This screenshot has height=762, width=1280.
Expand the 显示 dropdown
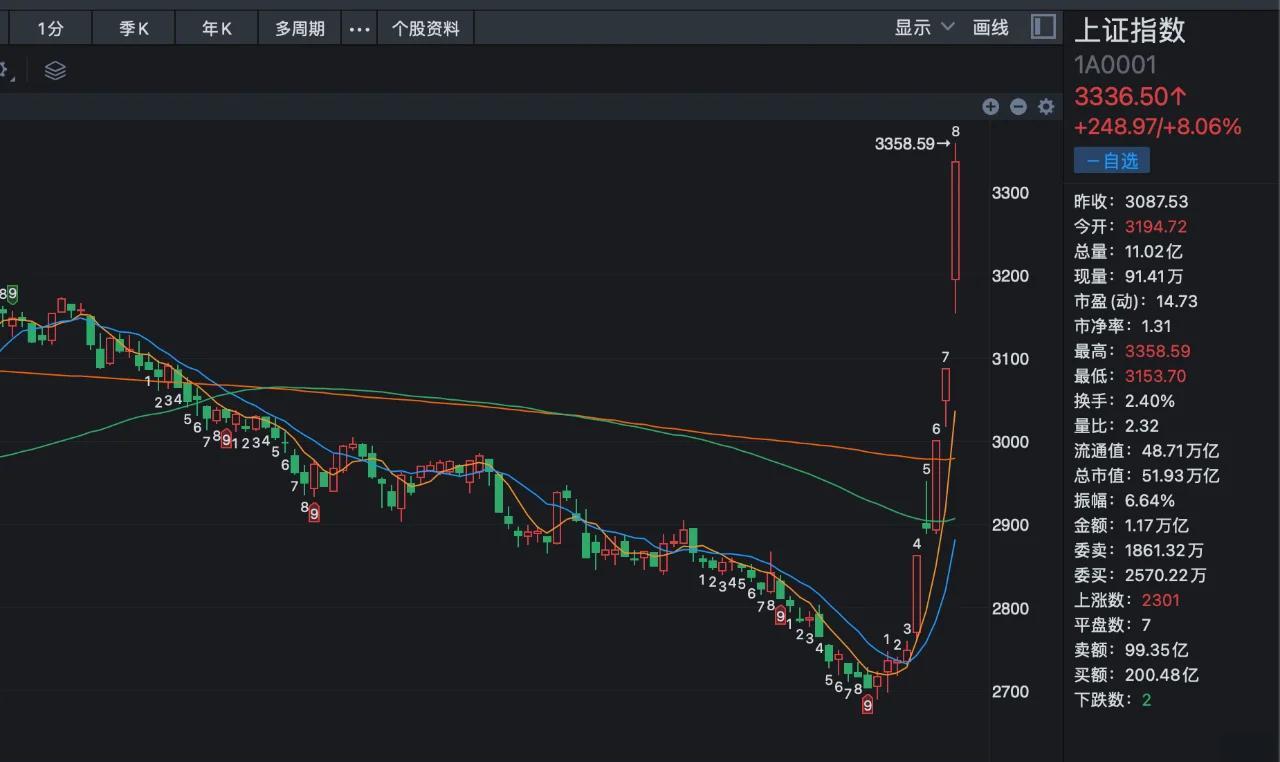click(924, 28)
